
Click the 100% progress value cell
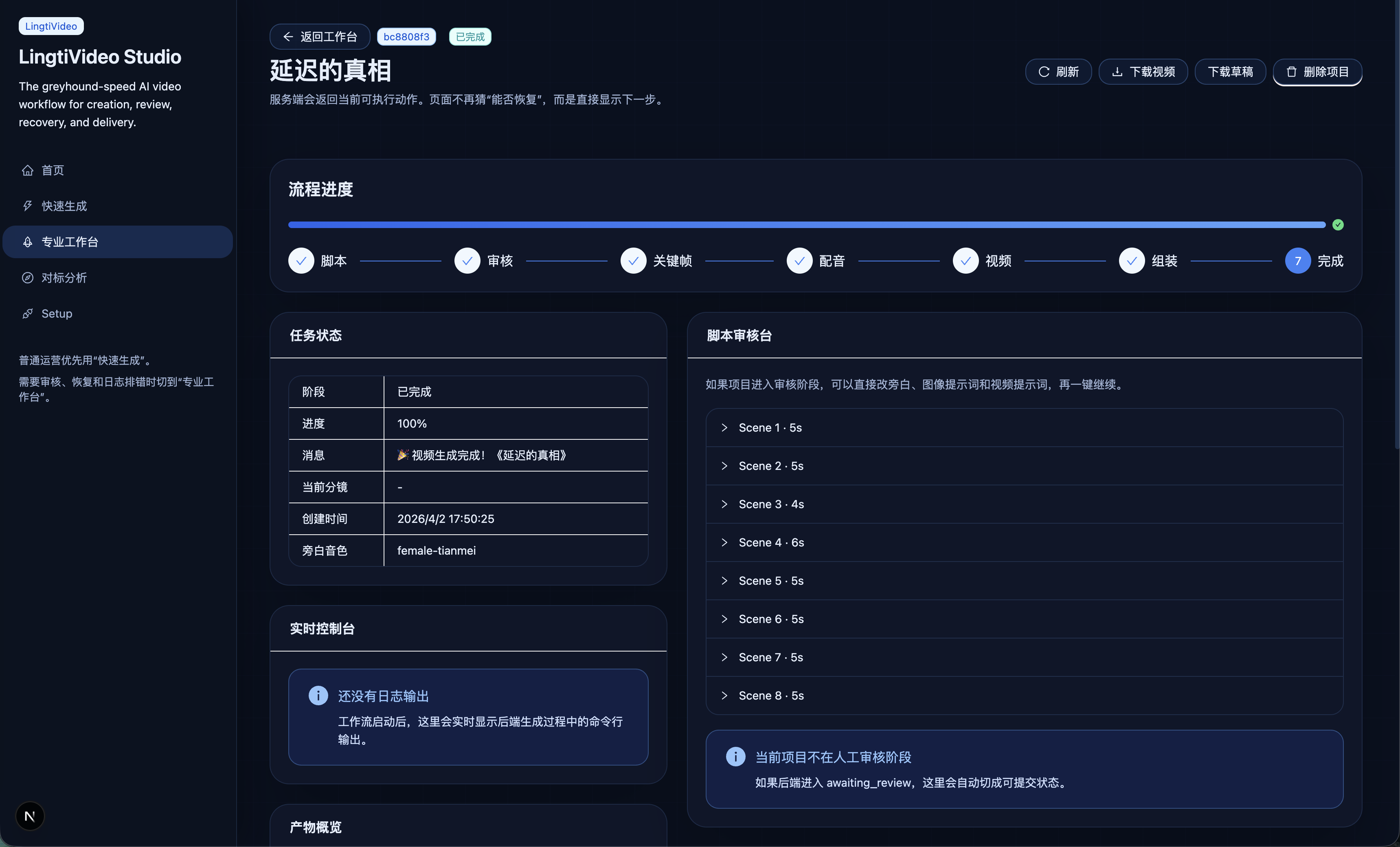click(516, 424)
